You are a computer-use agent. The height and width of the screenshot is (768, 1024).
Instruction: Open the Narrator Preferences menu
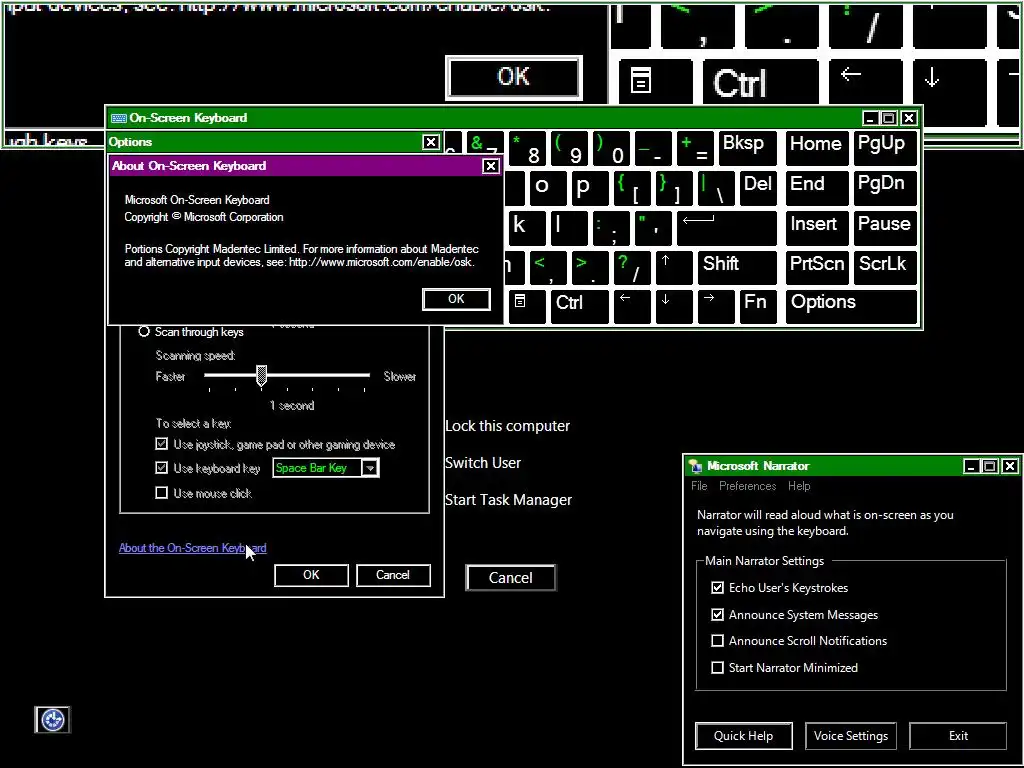(747, 486)
